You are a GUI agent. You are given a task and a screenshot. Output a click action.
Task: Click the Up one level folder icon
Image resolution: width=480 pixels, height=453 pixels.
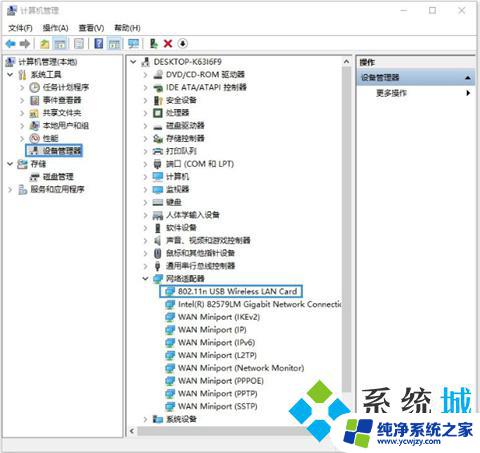pos(44,44)
